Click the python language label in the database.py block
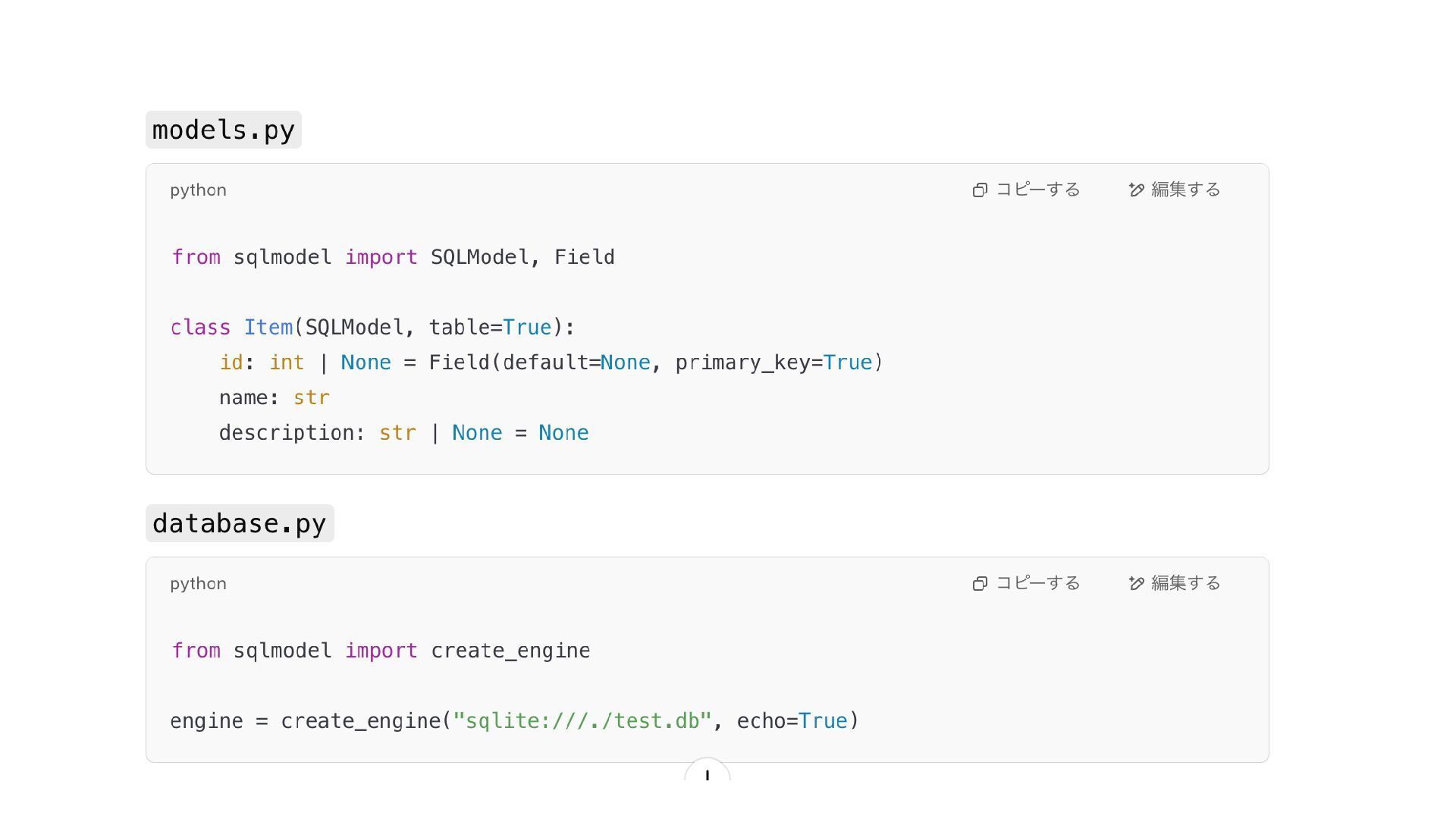 (198, 584)
